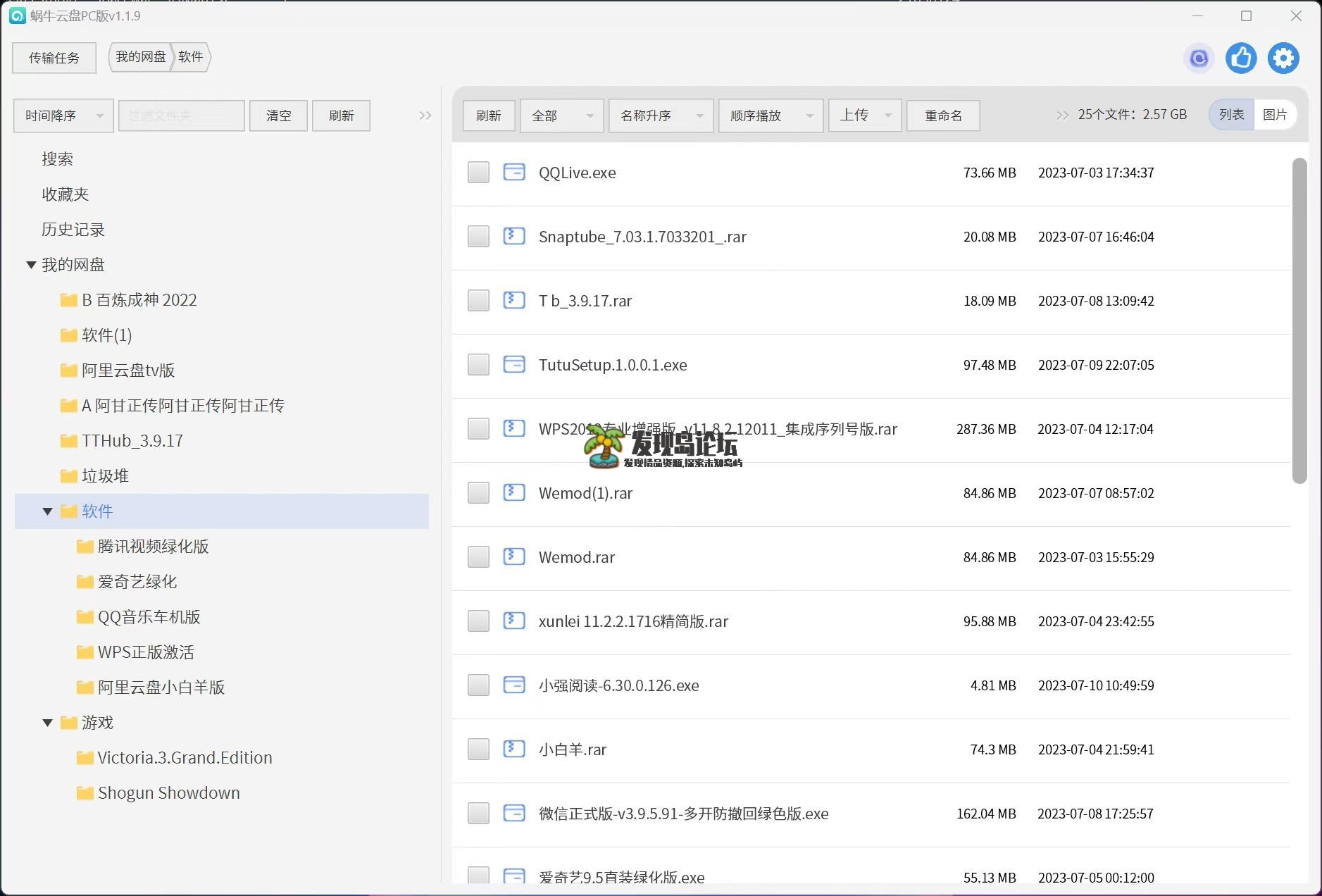The height and width of the screenshot is (896, 1322).
Task: Switch to 列表 list view
Action: 1231,115
